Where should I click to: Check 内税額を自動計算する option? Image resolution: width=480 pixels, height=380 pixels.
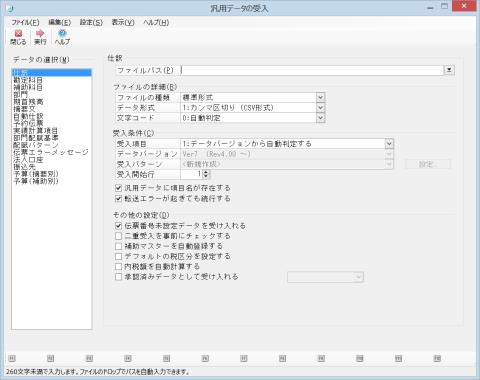pyautogui.click(x=118, y=267)
